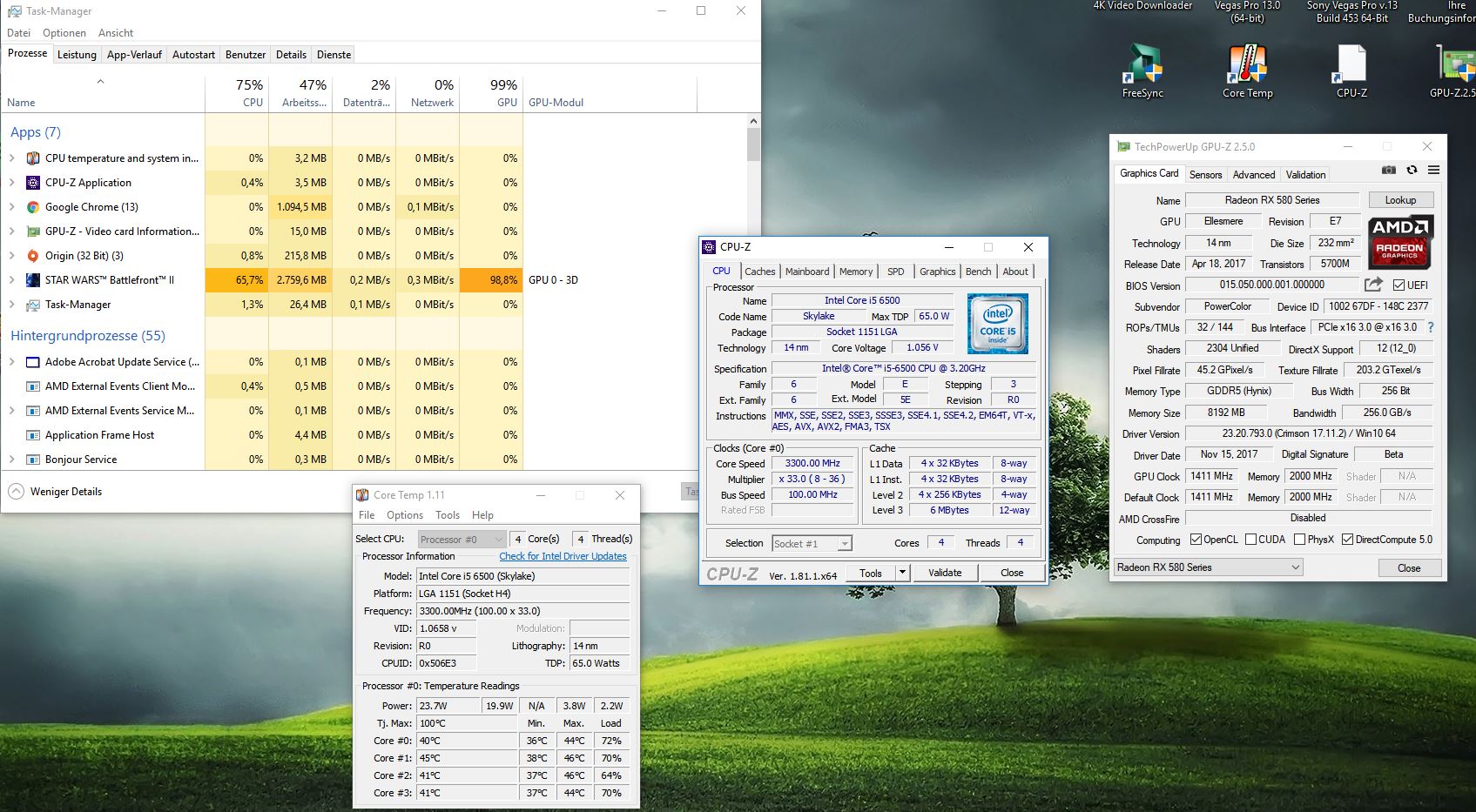The image size is (1476, 812).
Task: Open the Processor #0 dropdown in Core Temp
Action: (462, 540)
